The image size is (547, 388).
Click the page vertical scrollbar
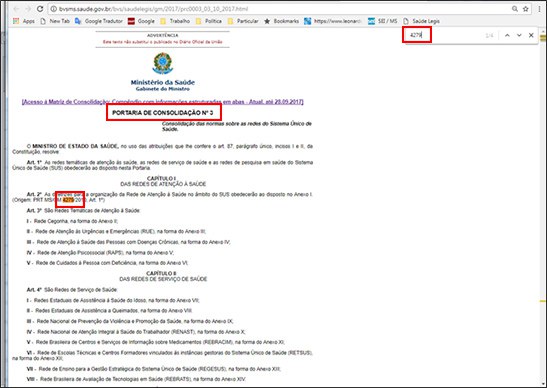pos(543,208)
